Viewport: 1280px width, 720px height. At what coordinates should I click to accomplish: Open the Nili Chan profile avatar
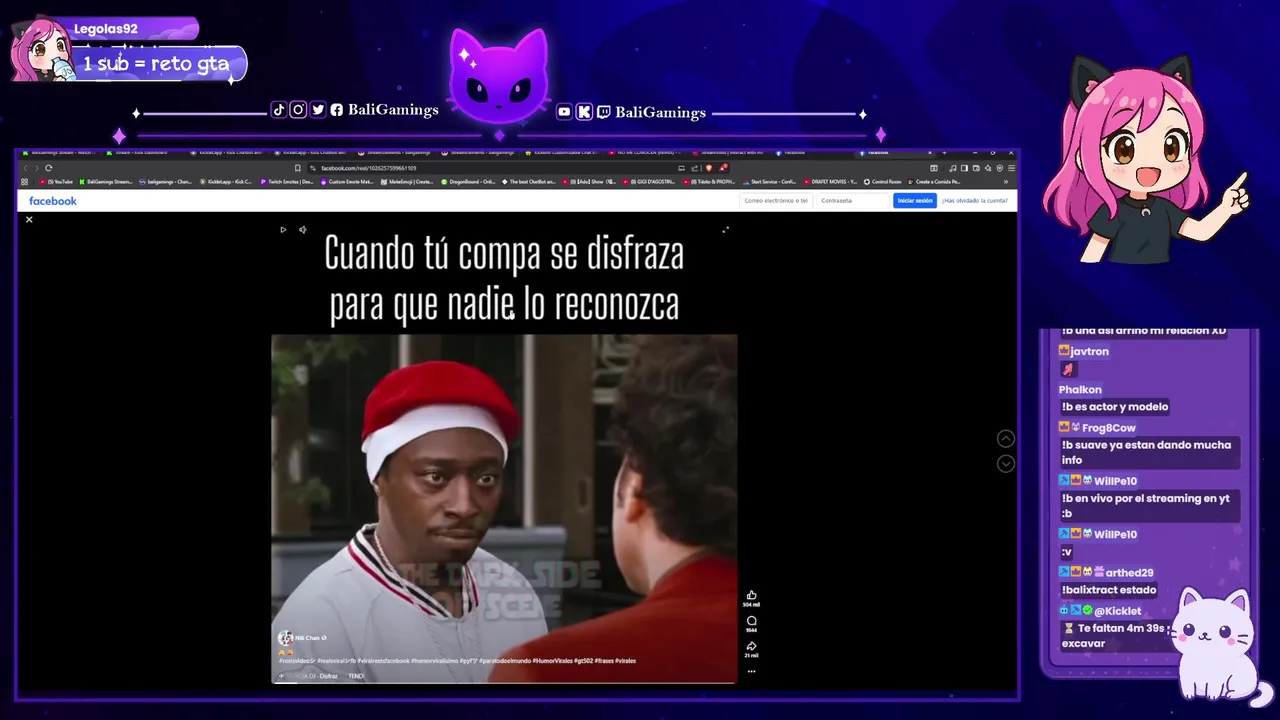(x=286, y=638)
